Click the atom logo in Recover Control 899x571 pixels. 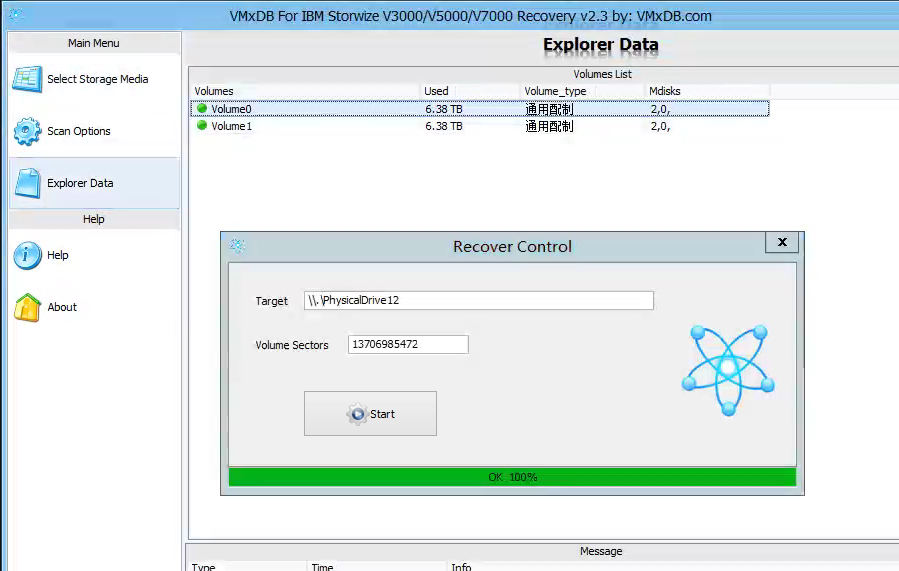(x=728, y=370)
